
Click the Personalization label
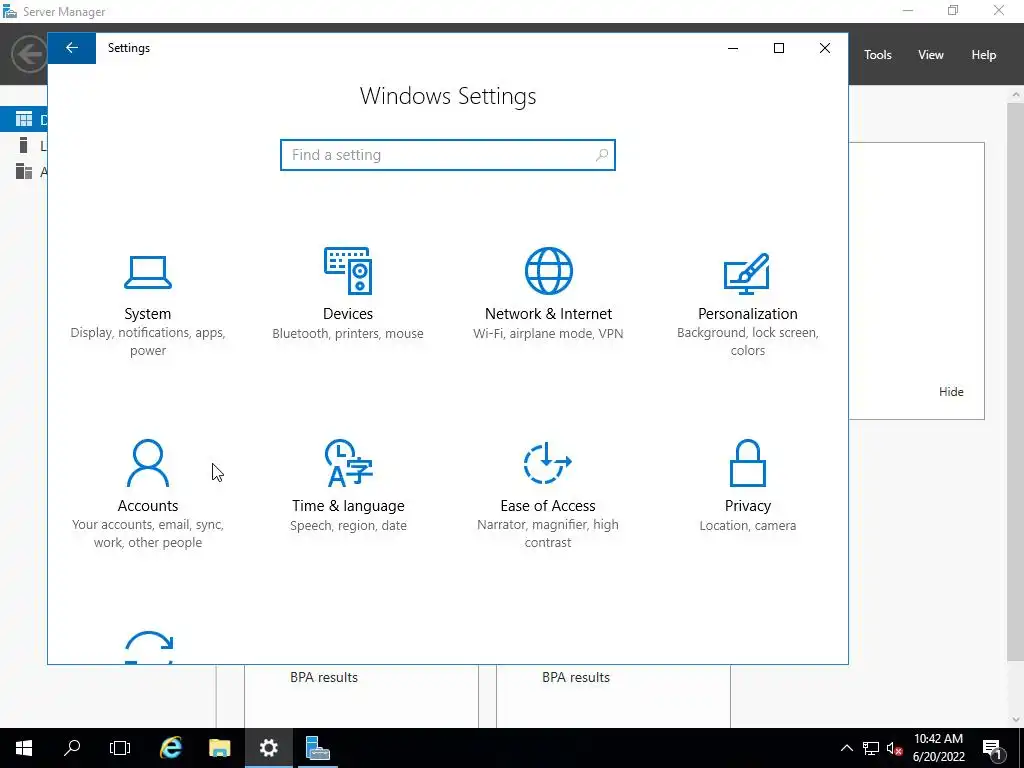pyautogui.click(x=748, y=313)
